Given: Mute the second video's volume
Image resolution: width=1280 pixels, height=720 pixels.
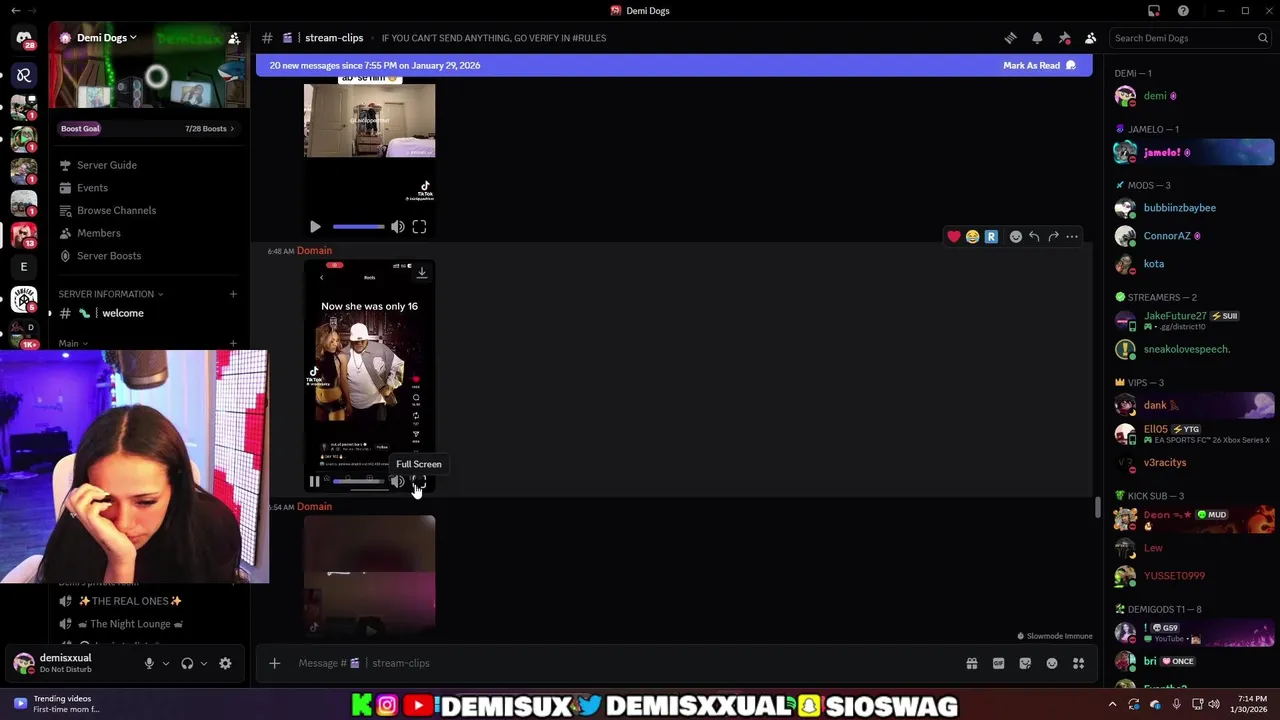Looking at the screenshot, I should (x=397, y=482).
